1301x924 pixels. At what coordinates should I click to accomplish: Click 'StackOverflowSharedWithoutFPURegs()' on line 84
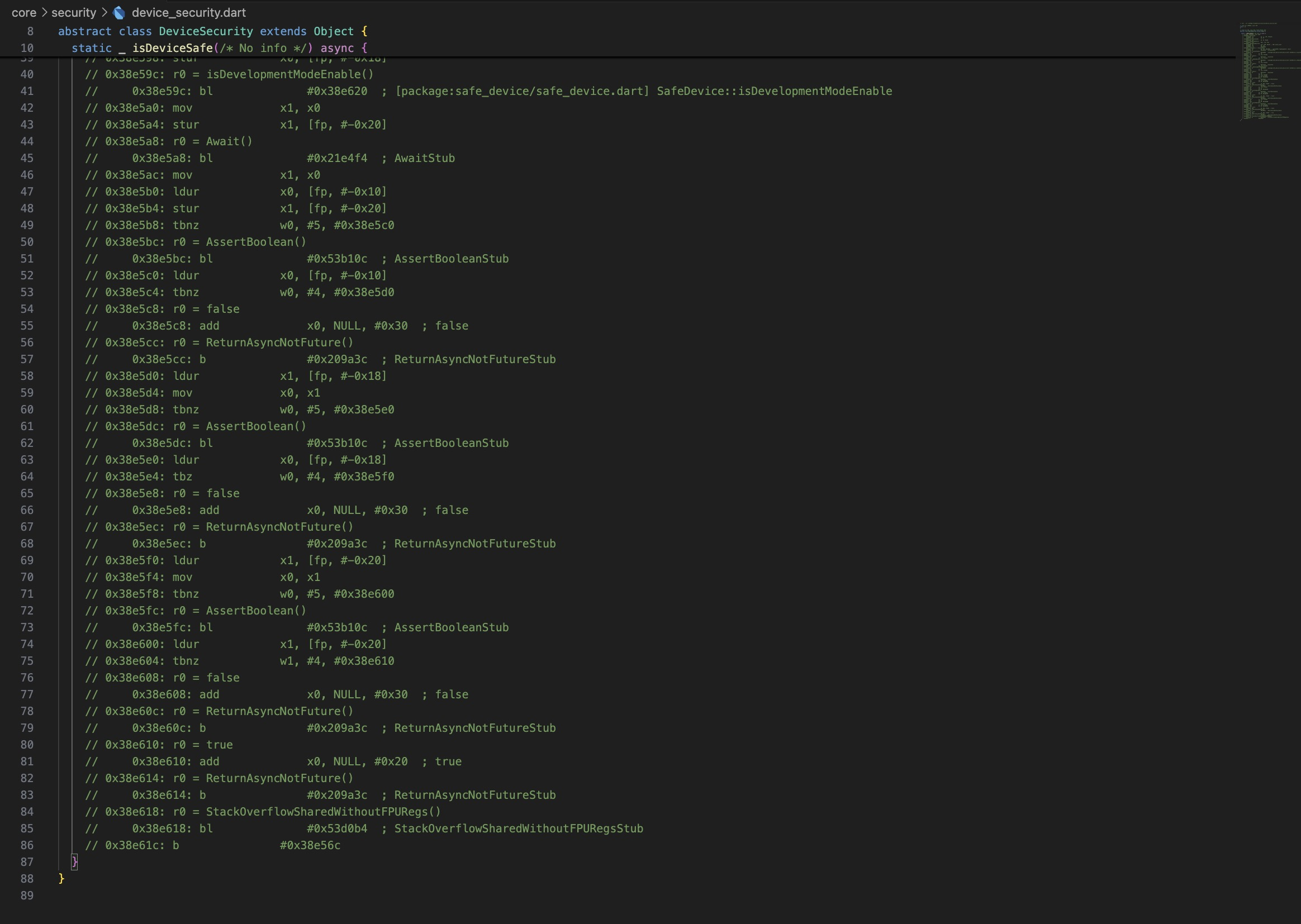[323, 812]
